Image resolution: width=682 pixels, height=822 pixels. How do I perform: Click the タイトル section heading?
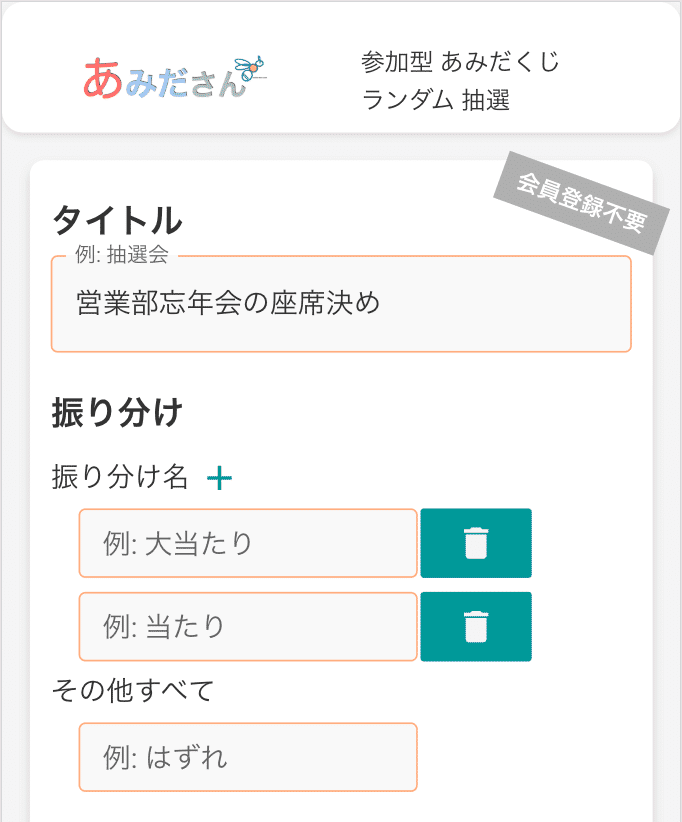click(117, 220)
